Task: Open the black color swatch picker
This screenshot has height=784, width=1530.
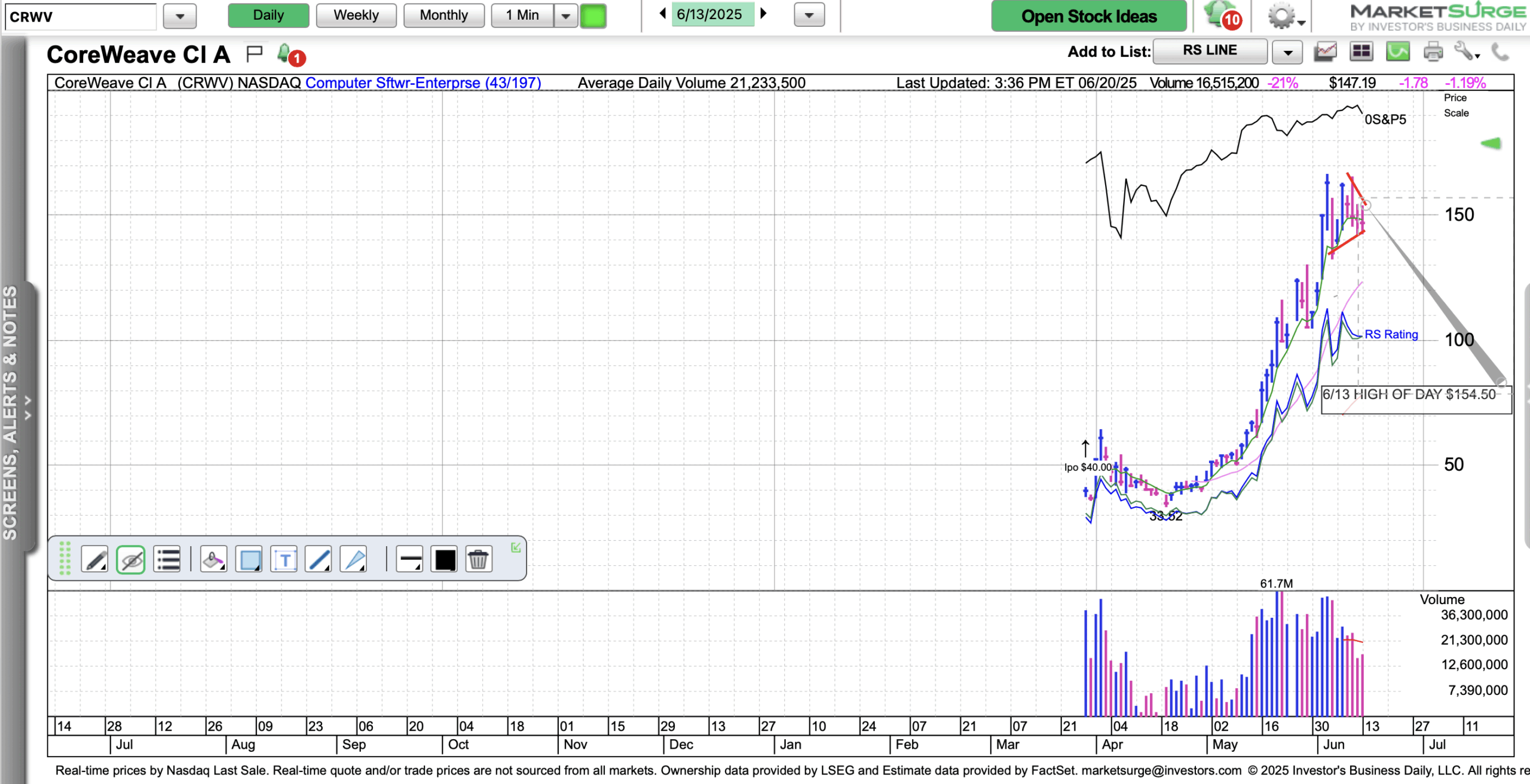Action: tap(445, 560)
